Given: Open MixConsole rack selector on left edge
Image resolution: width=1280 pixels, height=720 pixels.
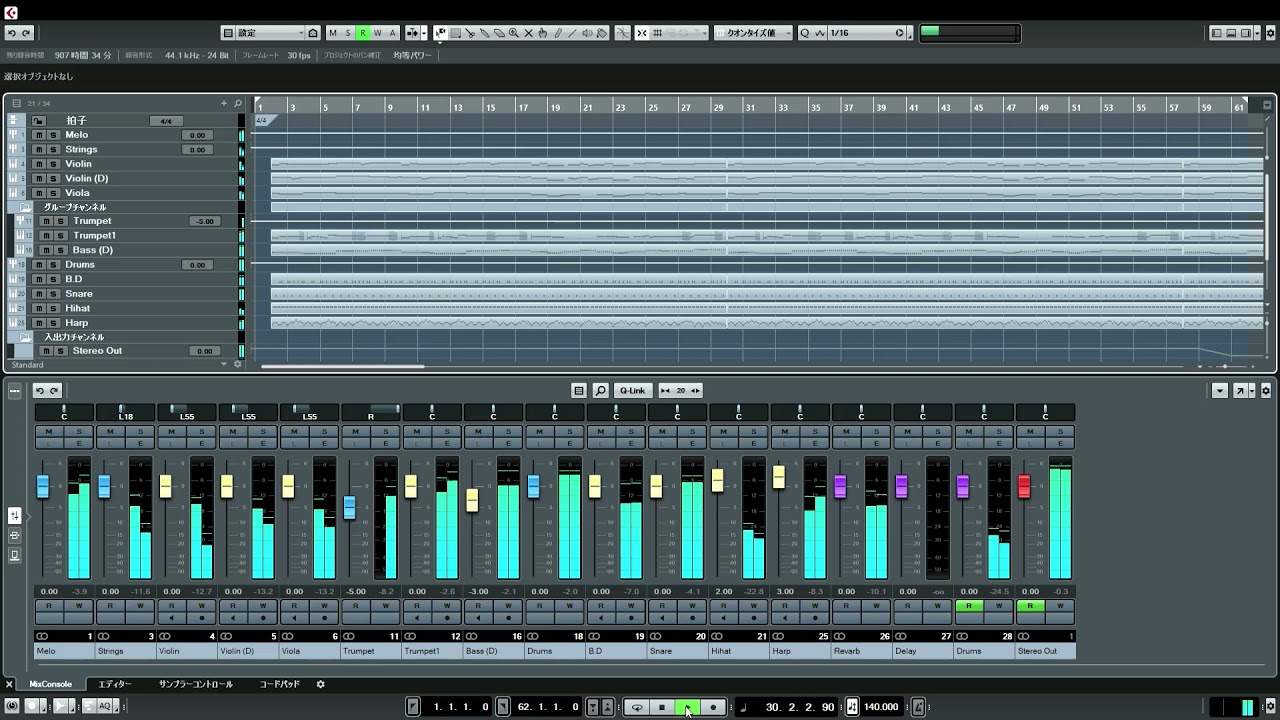Looking at the screenshot, I should [x=14, y=391].
